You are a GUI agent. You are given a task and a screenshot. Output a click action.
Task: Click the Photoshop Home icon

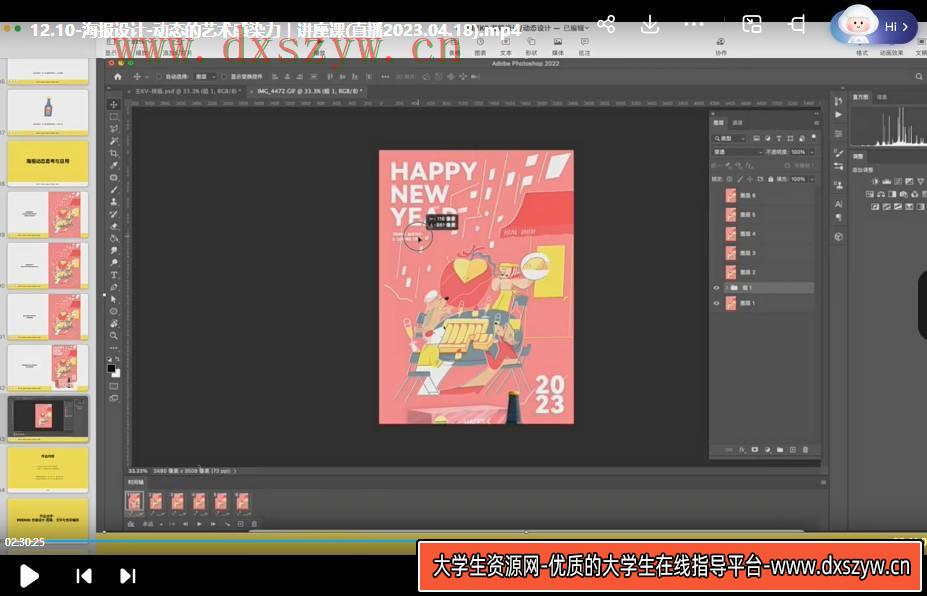118,77
